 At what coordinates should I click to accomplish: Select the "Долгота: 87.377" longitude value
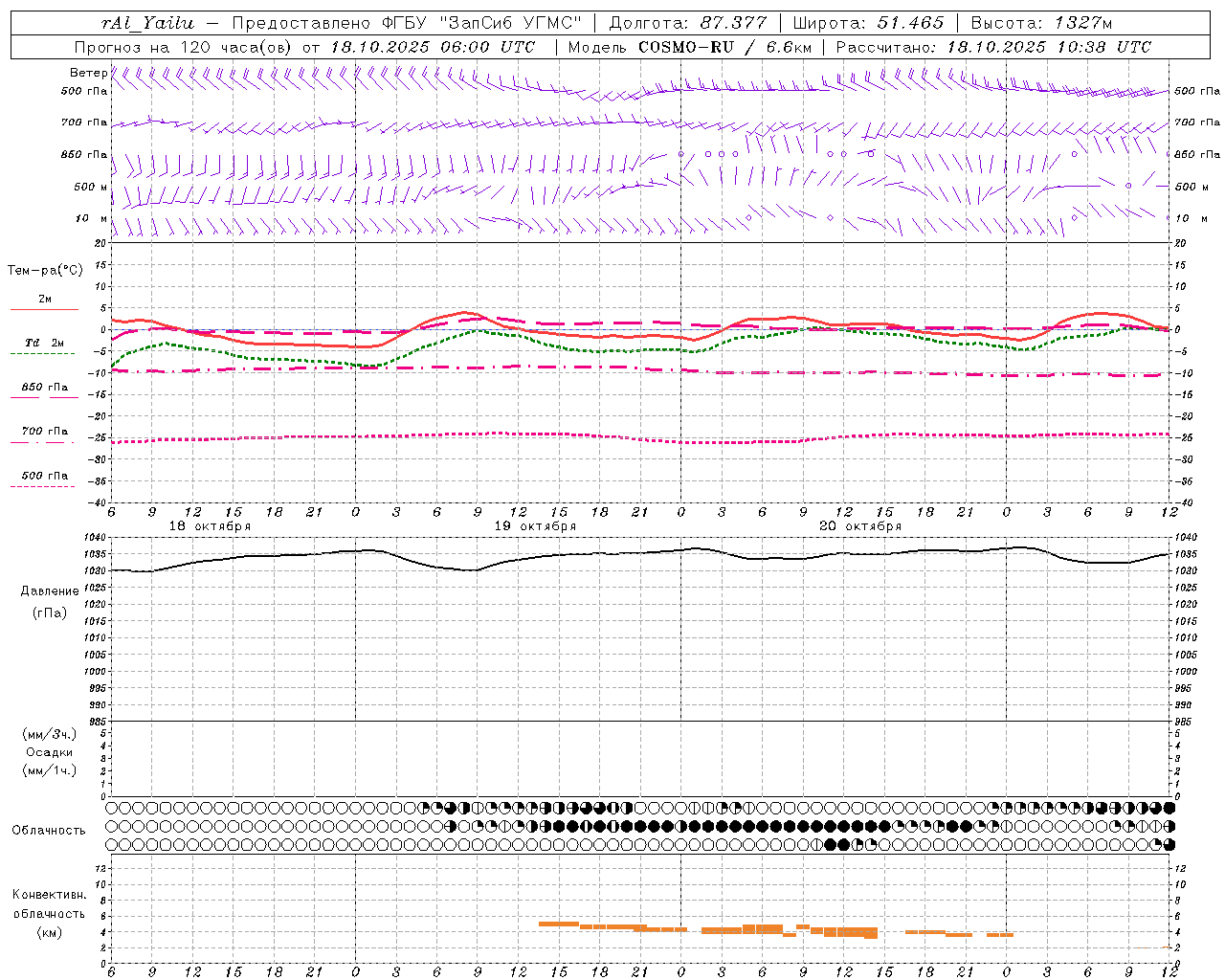(688, 23)
